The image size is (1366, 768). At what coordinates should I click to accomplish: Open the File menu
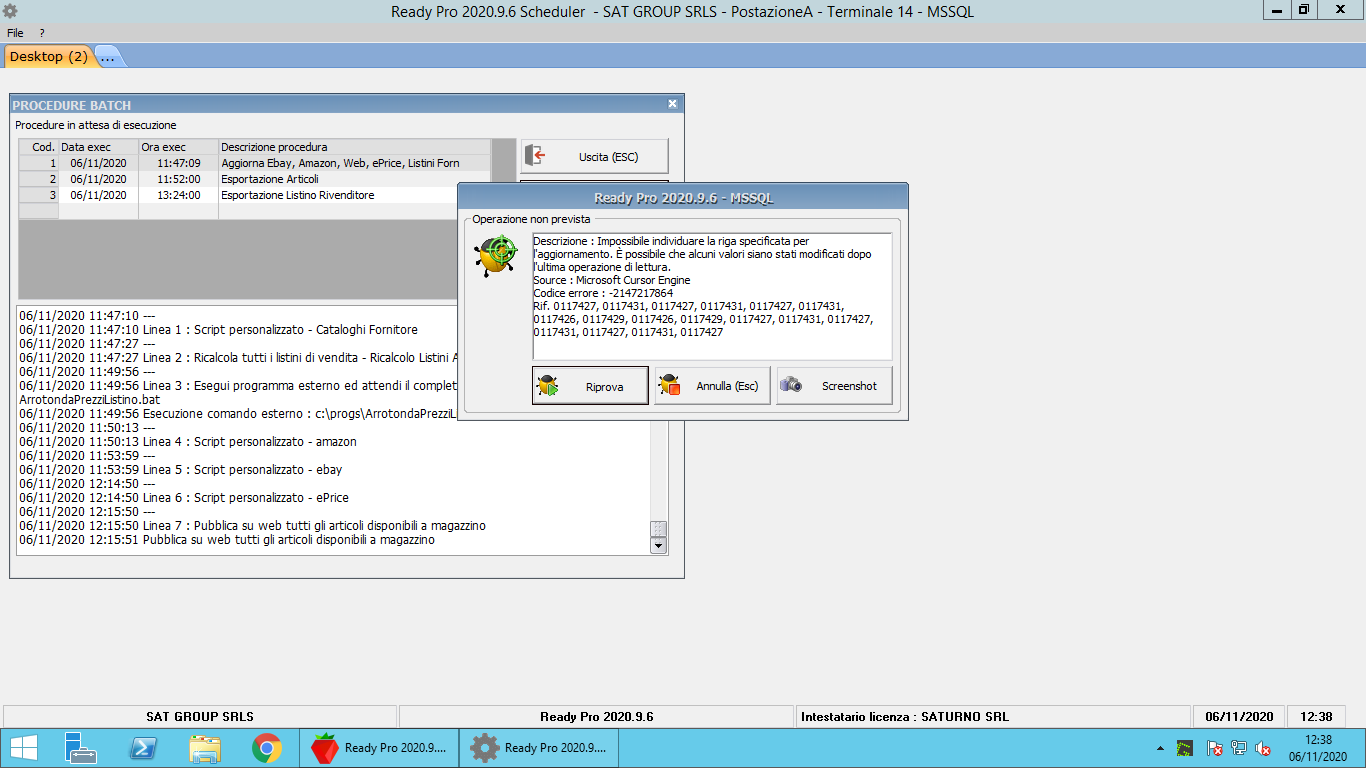[x=15, y=33]
